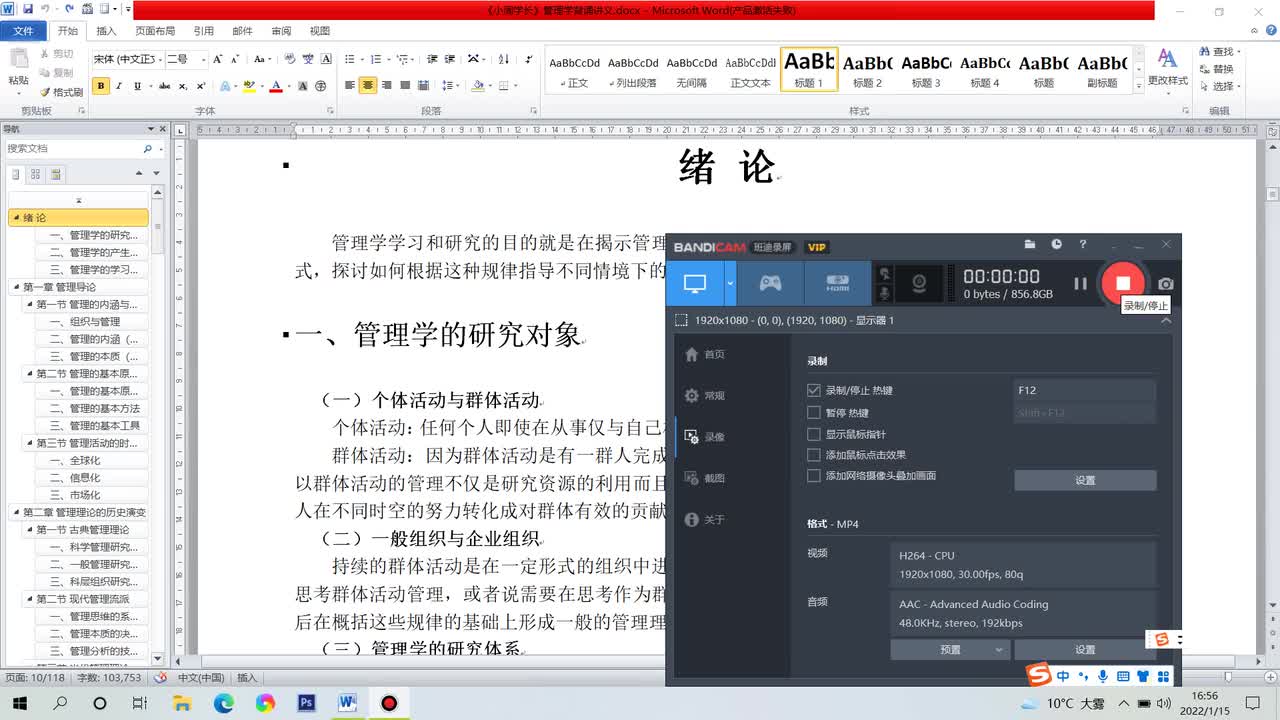This screenshot has width=1280, height=720.
Task: Click the Bandicam webcam overlay icon
Action: click(918, 283)
